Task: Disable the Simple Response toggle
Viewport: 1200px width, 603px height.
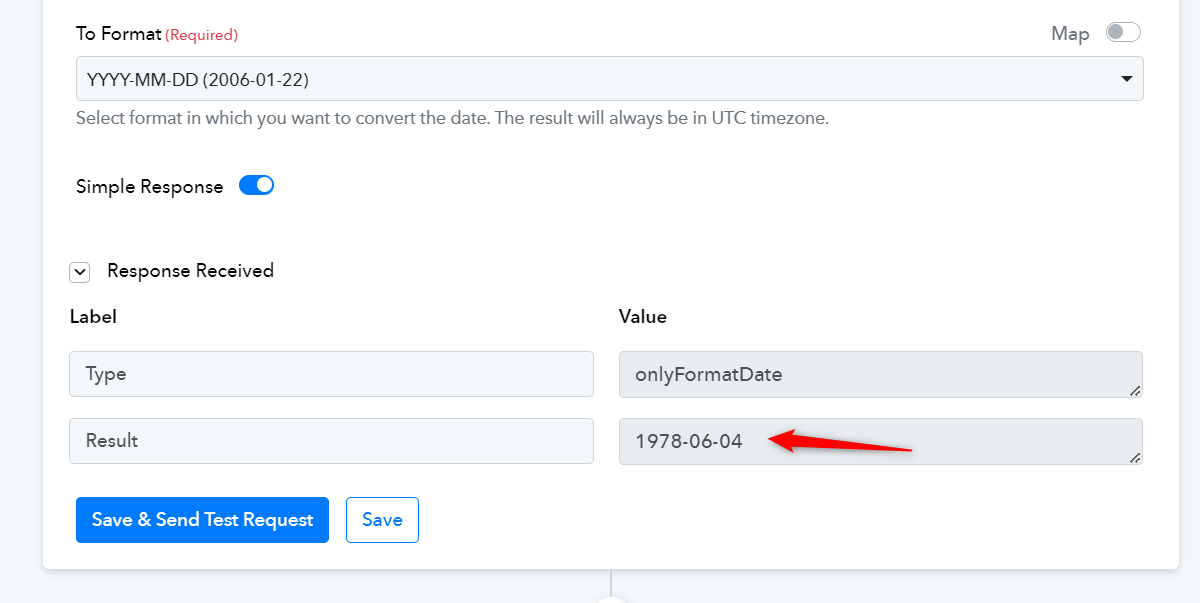Action: [x=256, y=186]
